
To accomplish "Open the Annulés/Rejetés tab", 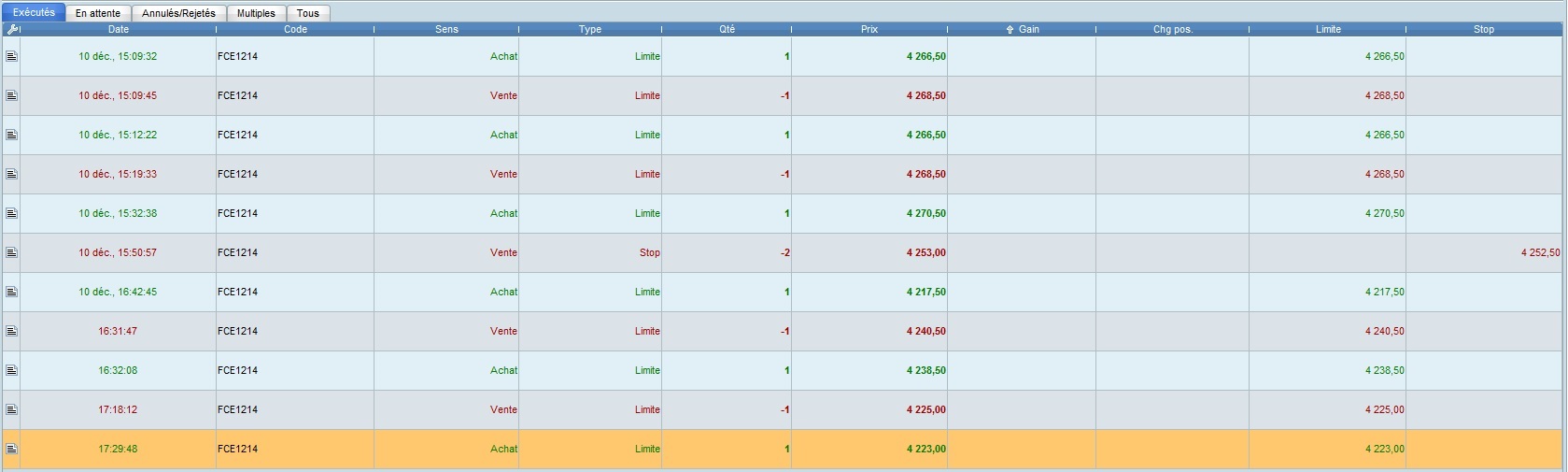I will tap(178, 13).
